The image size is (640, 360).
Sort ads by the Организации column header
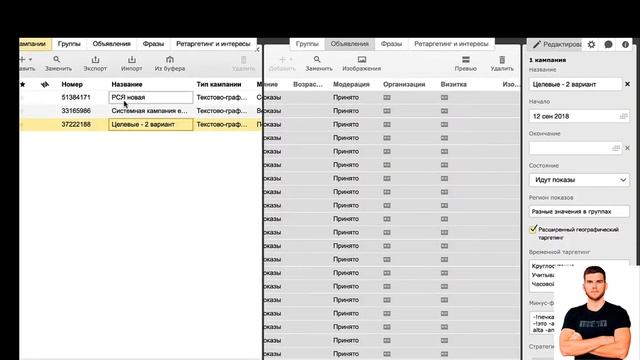pyautogui.click(x=404, y=84)
